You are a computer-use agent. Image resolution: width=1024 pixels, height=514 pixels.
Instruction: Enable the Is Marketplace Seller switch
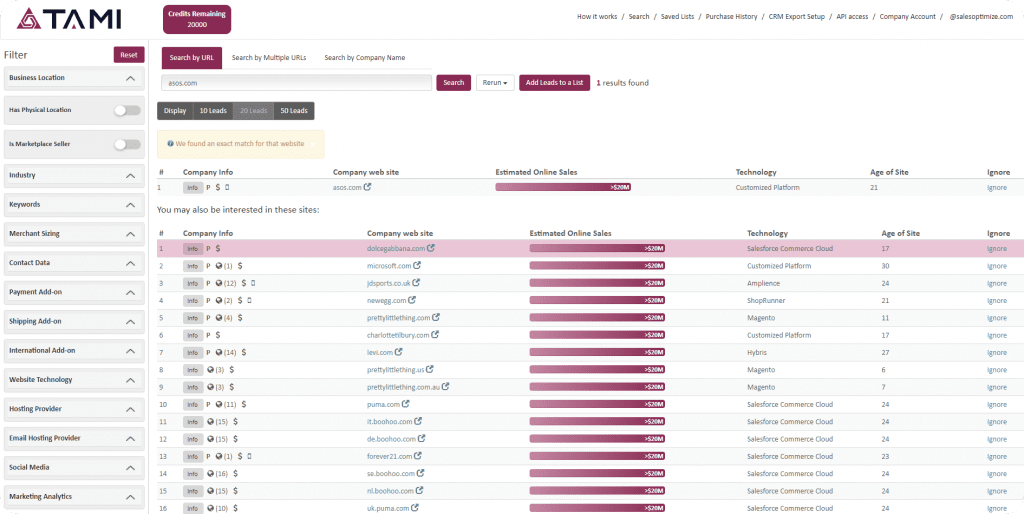coord(126,144)
